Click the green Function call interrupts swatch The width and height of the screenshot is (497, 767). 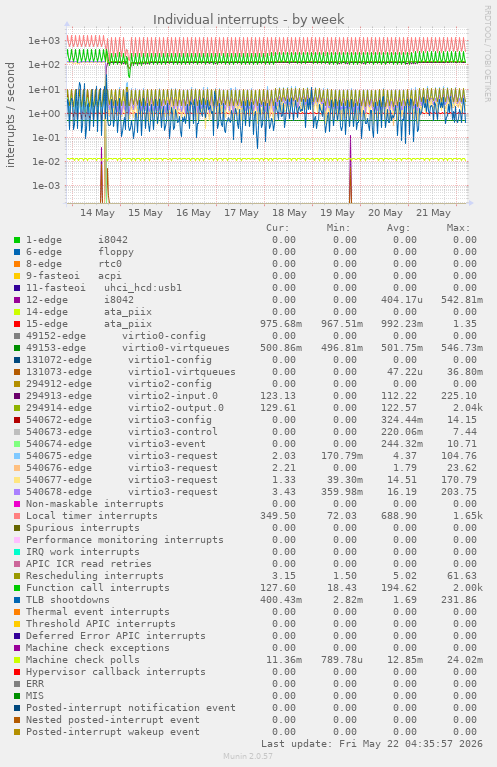coord(17,588)
